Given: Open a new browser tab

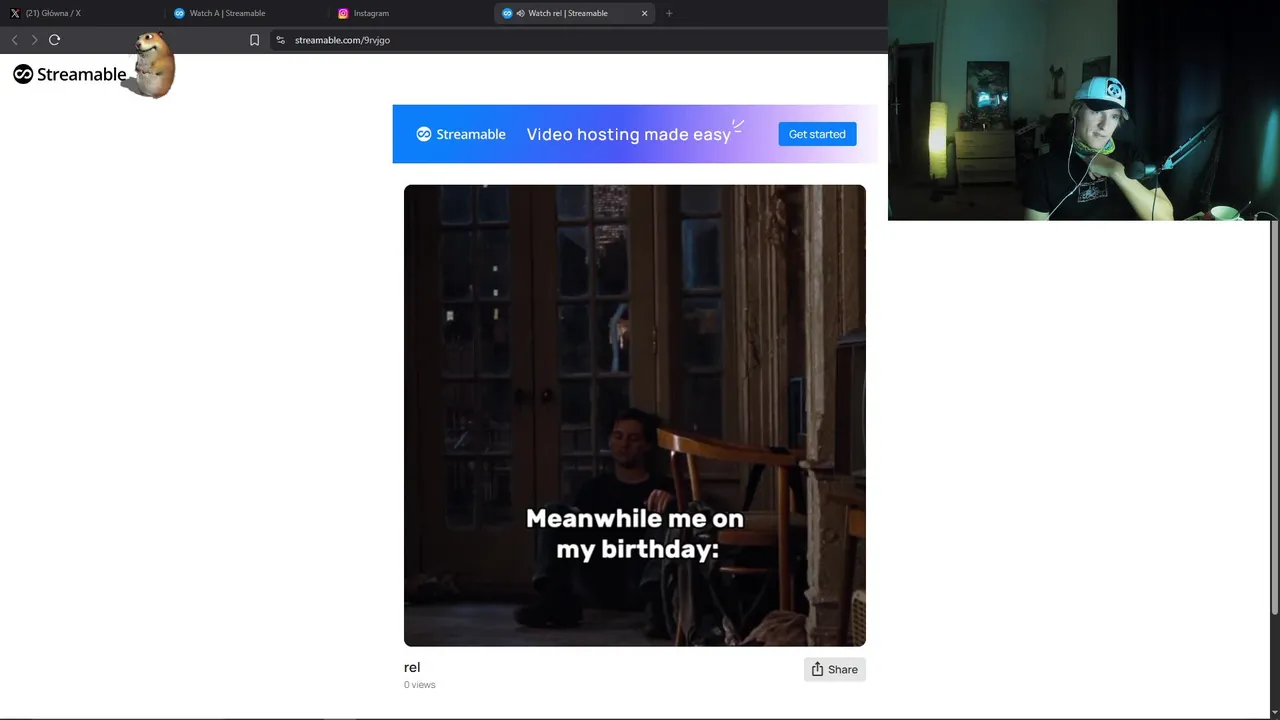Looking at the screenshot, I should [669, 13].
